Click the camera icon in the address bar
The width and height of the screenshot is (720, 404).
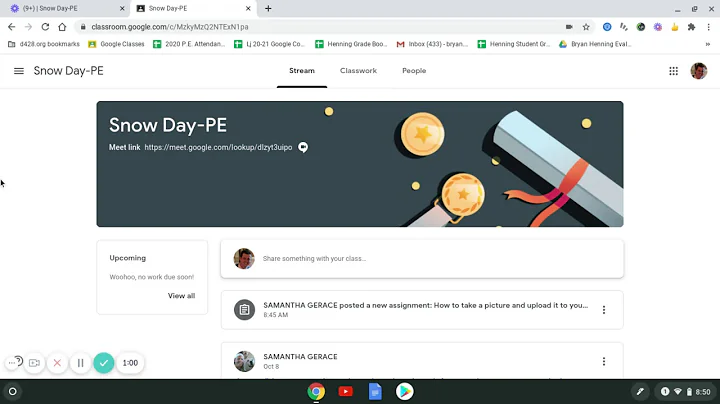(569, 27)
